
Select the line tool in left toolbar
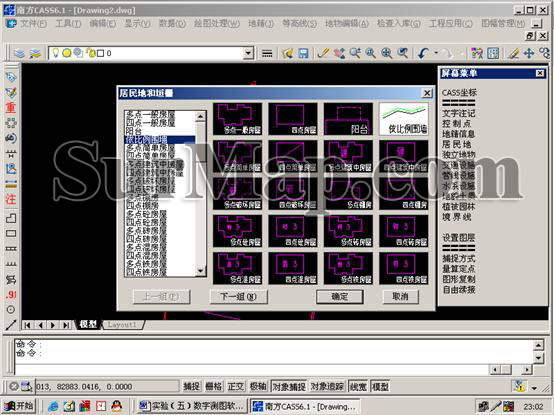pyautogui.click(x=11, y=325)
